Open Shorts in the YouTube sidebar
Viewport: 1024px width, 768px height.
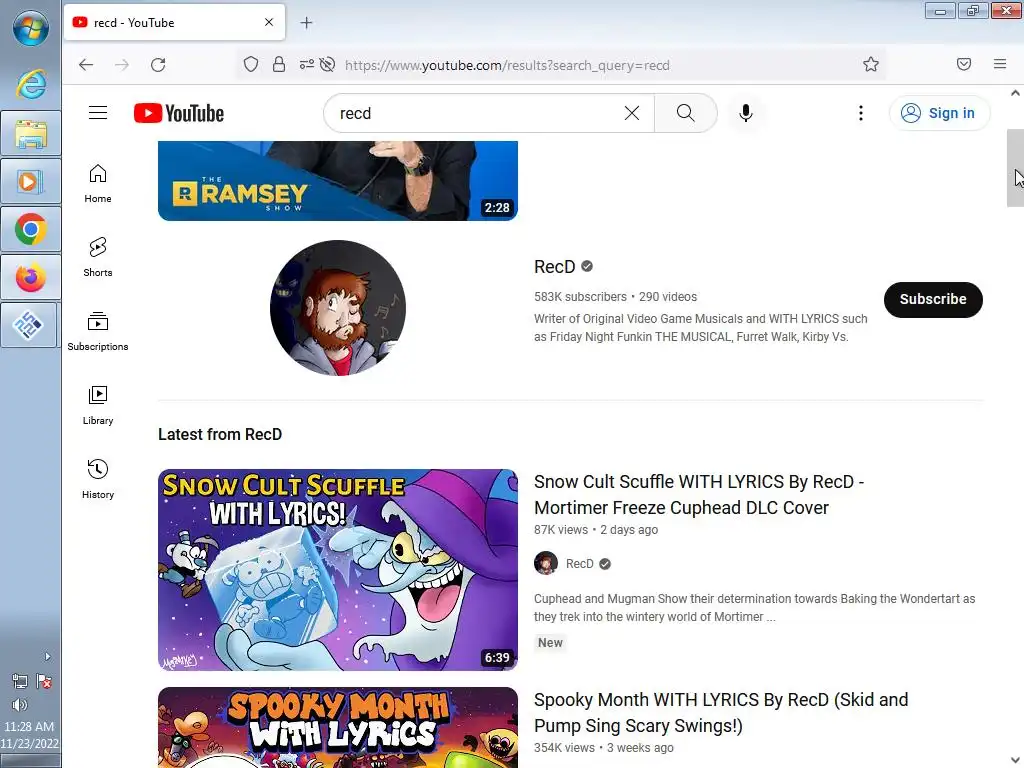tap(98, 257)
